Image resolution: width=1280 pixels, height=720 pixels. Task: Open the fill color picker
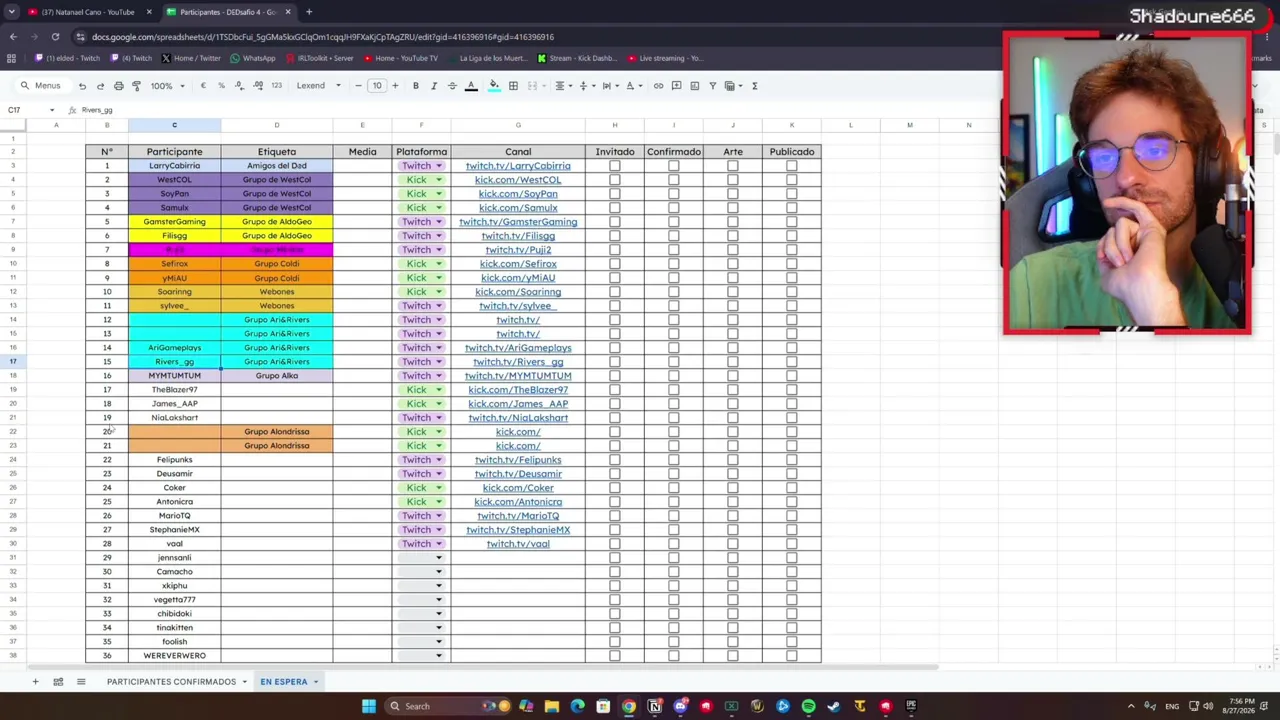coord(494,86)
